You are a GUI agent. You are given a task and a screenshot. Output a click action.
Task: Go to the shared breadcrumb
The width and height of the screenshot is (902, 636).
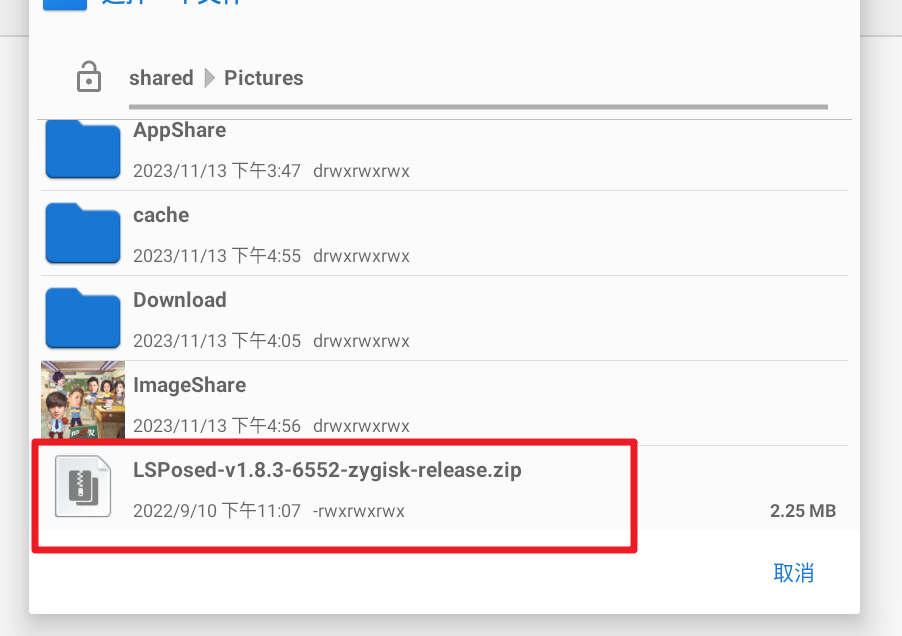click(161, 78)
